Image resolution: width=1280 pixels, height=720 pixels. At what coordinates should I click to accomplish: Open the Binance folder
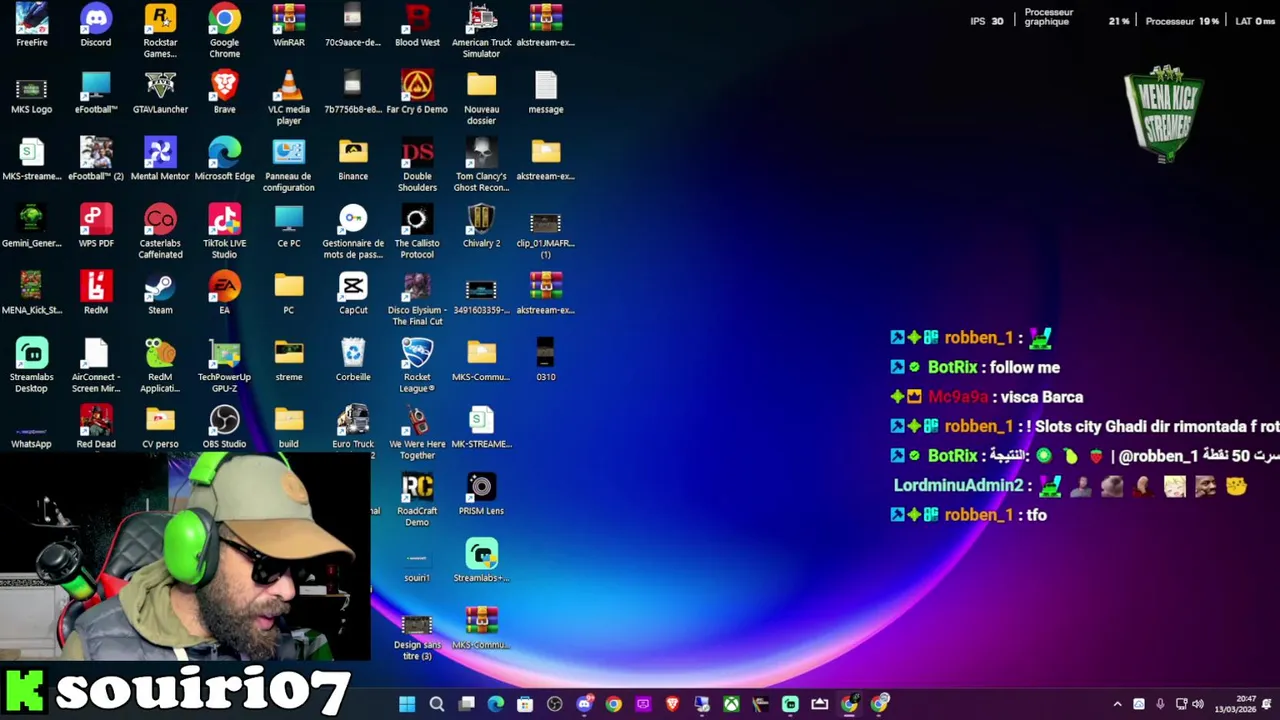353,160
